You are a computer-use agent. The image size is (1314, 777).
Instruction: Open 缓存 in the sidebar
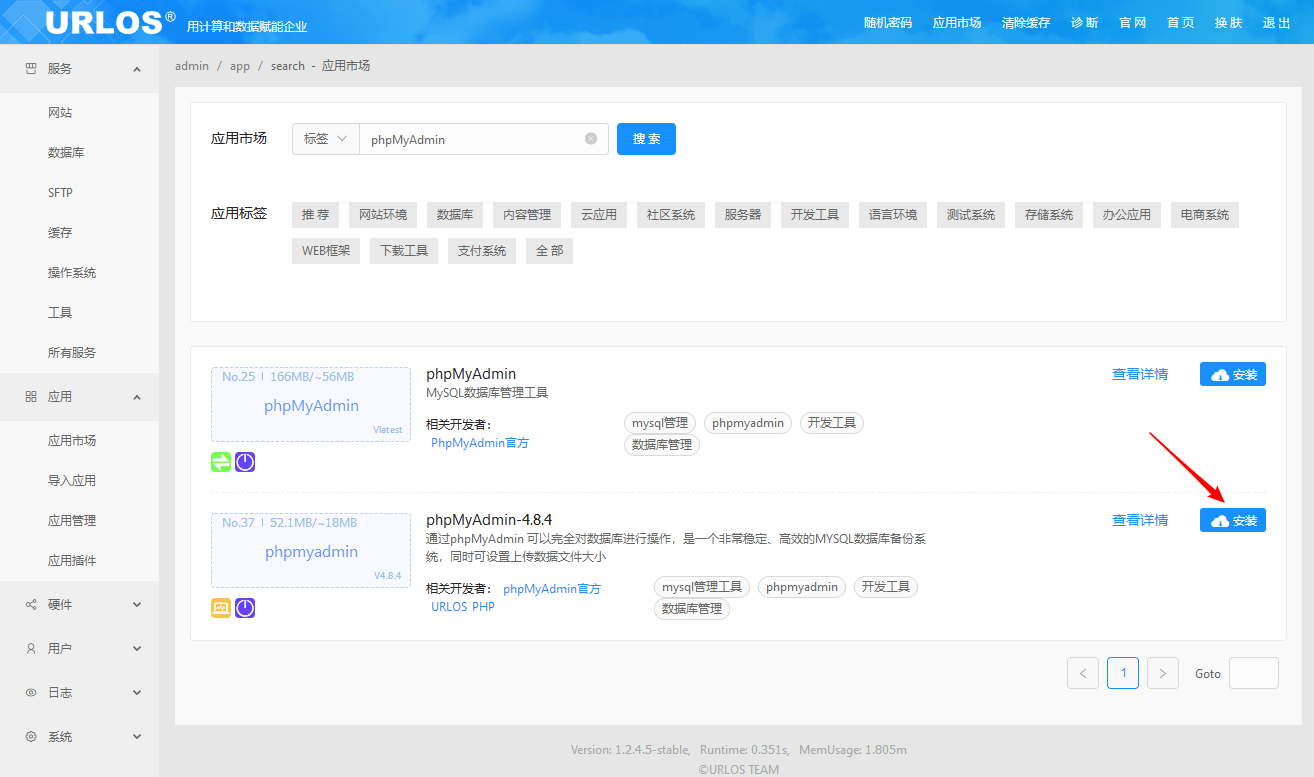(60, 233)
